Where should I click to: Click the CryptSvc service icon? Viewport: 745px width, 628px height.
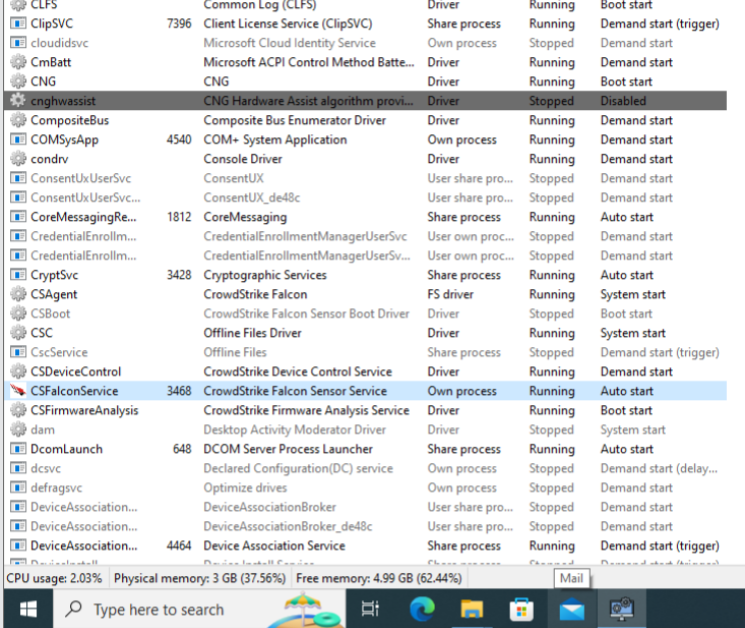(18, 275)
